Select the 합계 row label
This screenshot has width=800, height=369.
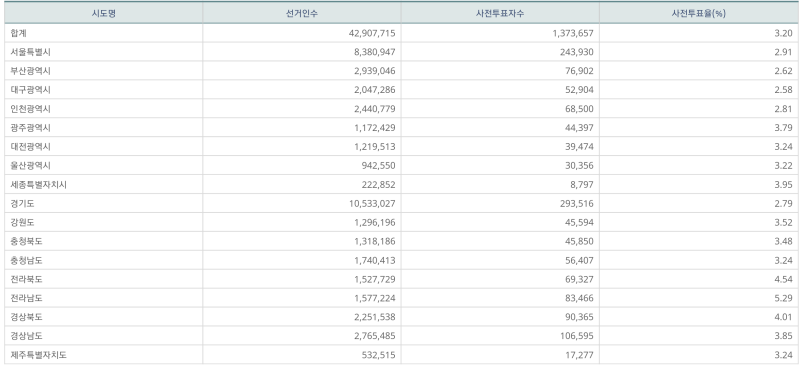[18, 33]
